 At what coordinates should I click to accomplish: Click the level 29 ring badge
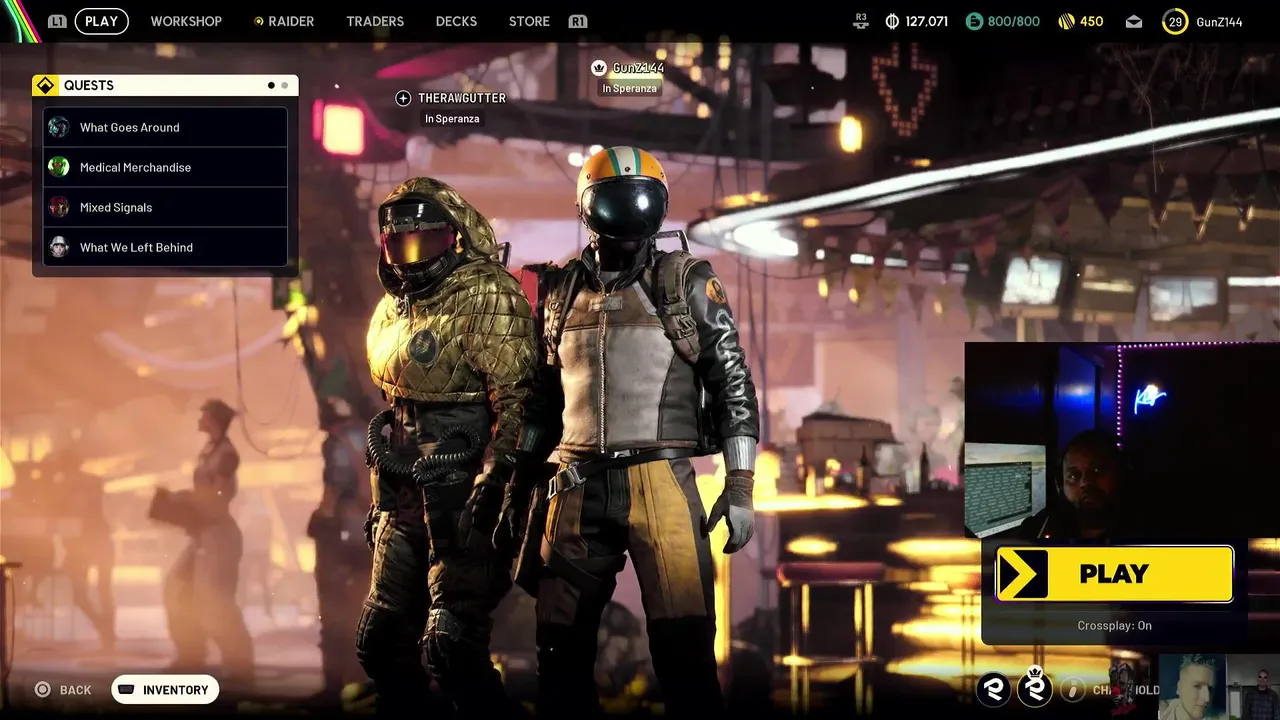click(1175, 21)
